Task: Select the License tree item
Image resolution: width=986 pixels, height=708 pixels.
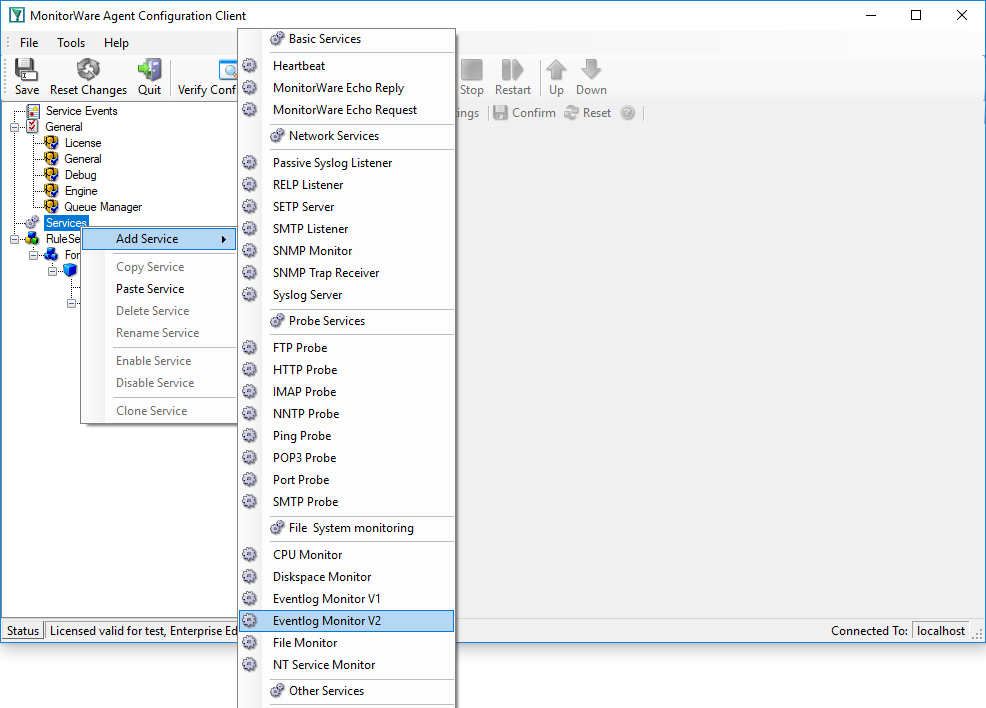Action: [x=82, y=143]
